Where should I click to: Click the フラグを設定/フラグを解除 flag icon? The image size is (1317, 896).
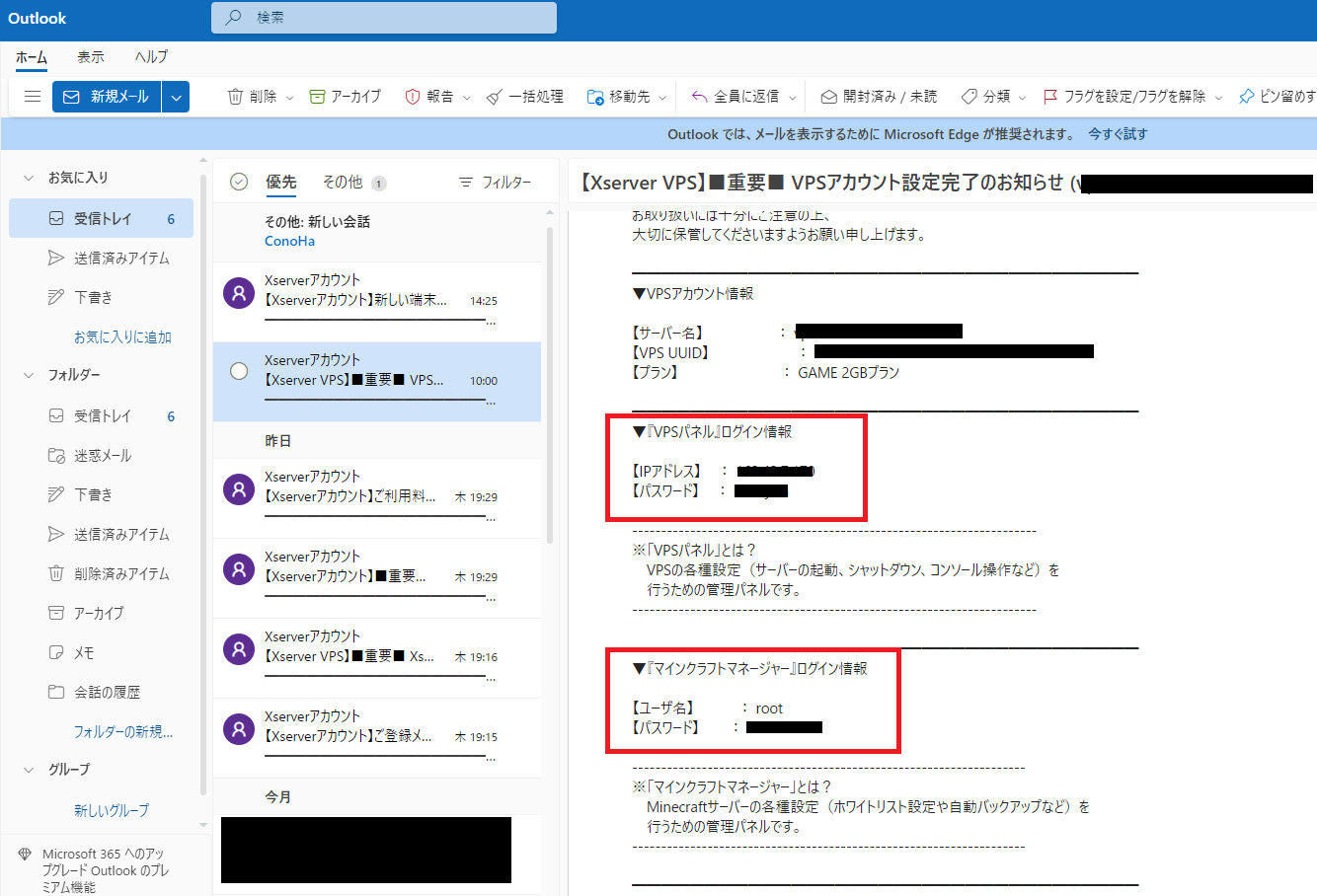[x=1050, y=97]
